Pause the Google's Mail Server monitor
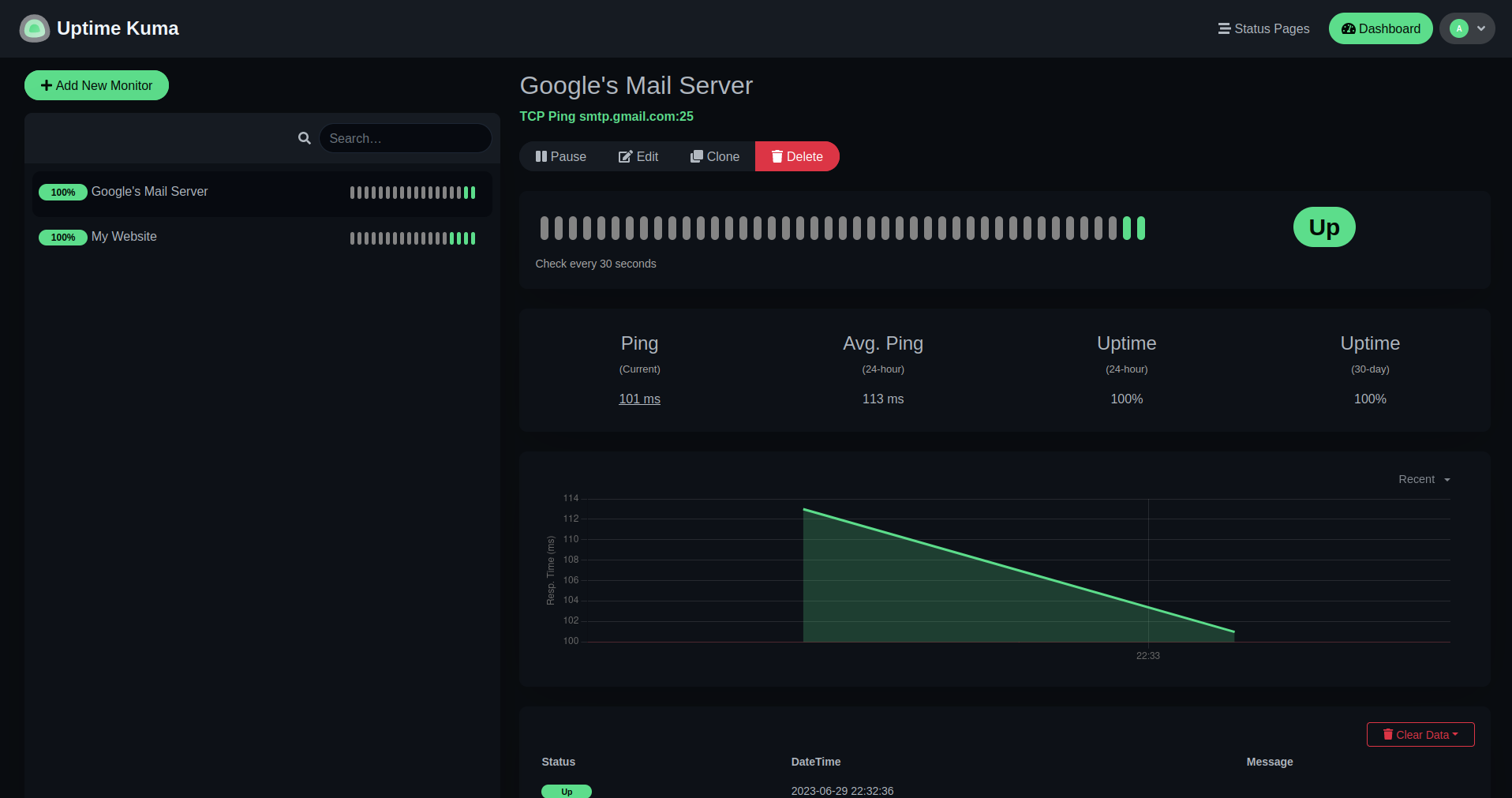The height and width of the screenshot is (798, 1512). (560, 156)
